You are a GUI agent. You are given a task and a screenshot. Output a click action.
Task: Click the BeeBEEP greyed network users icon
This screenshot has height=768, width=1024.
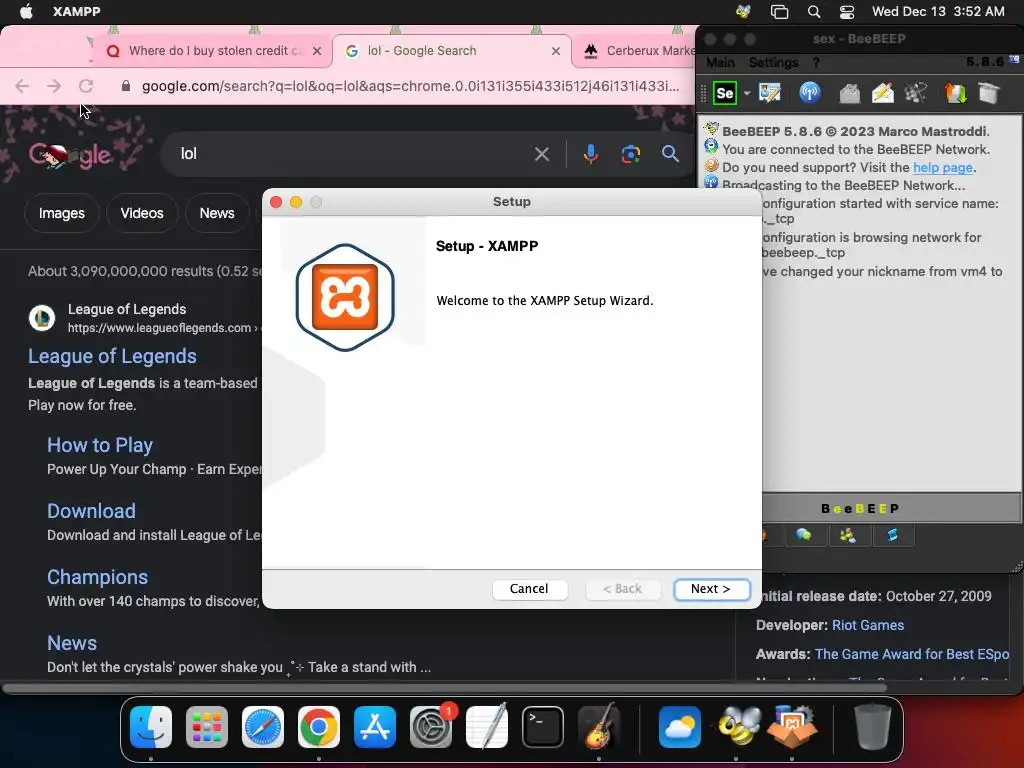click(916, 93)
